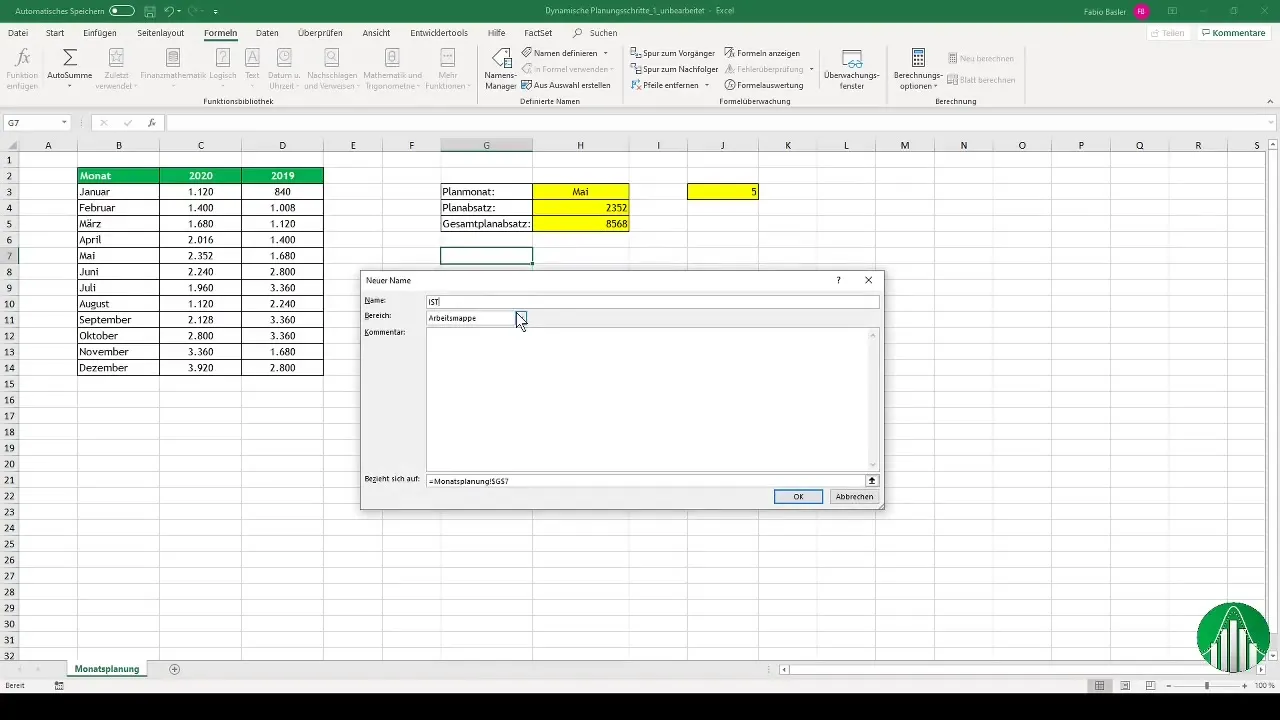The width and height of the screenshot is (1280, 720).
Task: Click OK in the Neuer Name dialog
Action: coord(798,496)
